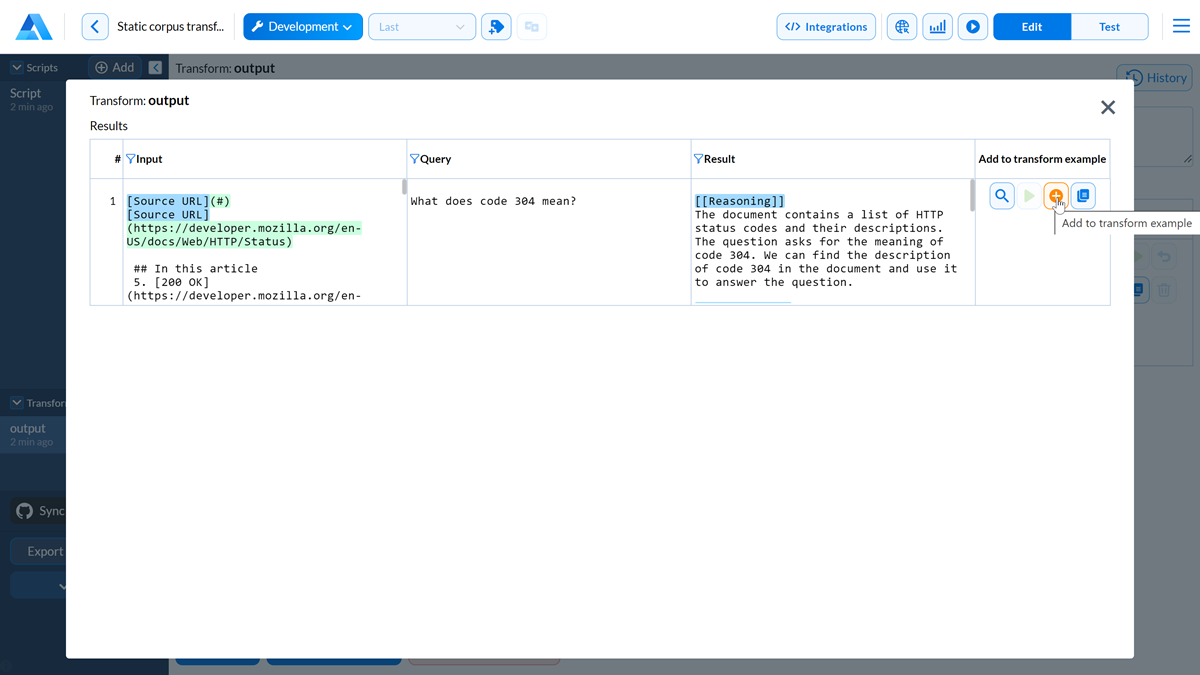This screenshot has height=675, width=1200.
Task: Click the tag-plus icon next to Last dropdown
Action: click(496, 27)
